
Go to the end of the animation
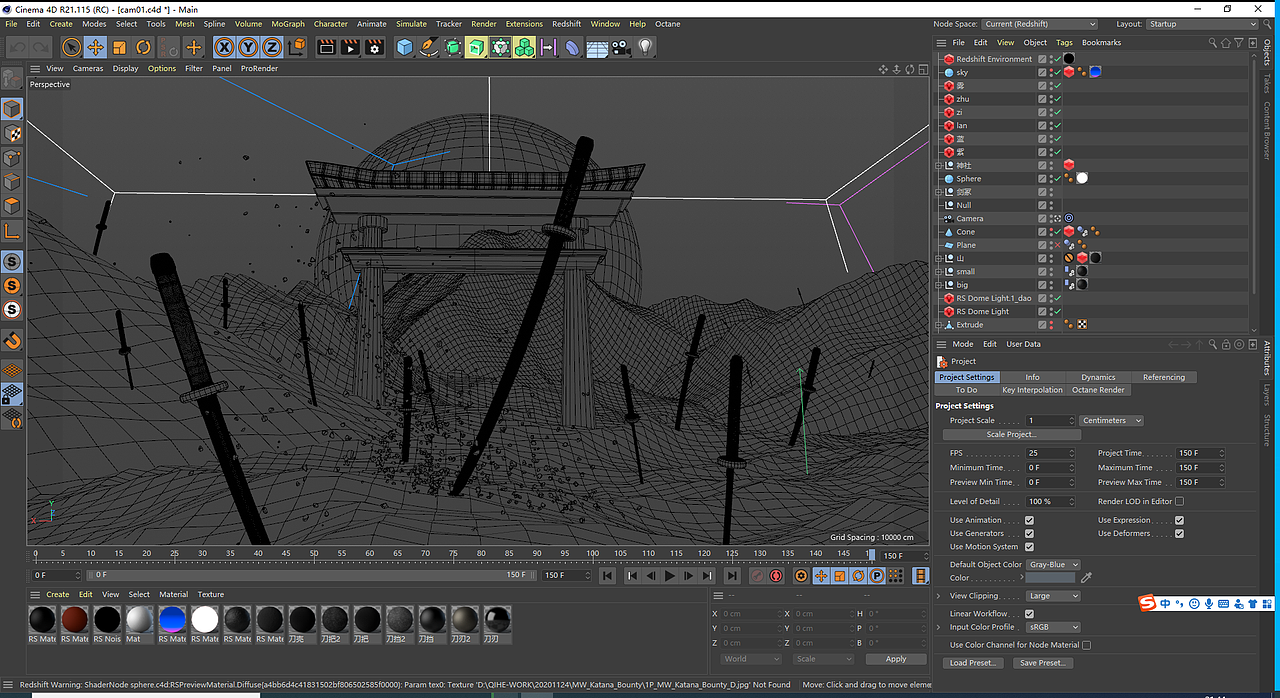[733, 576]
